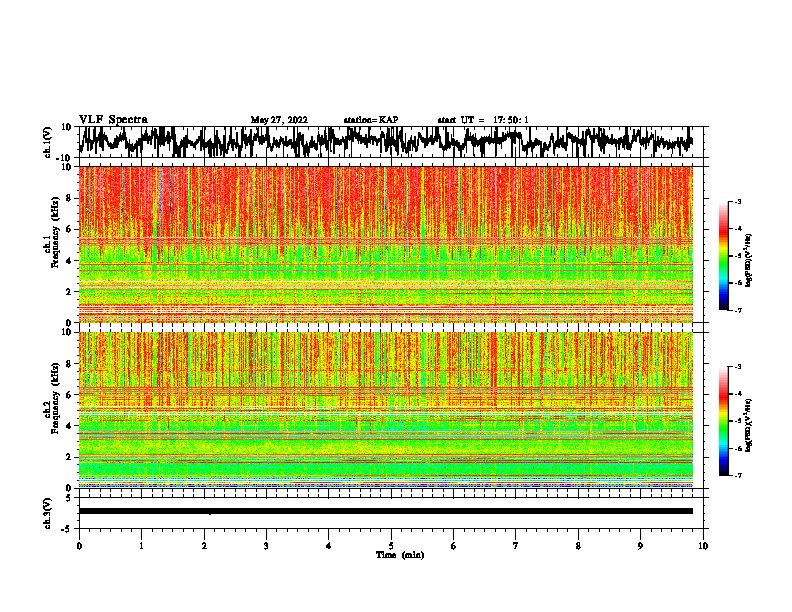Screen dimensions: 792x612
Task: Click the "station=KAP" header text
Action: 371,120
